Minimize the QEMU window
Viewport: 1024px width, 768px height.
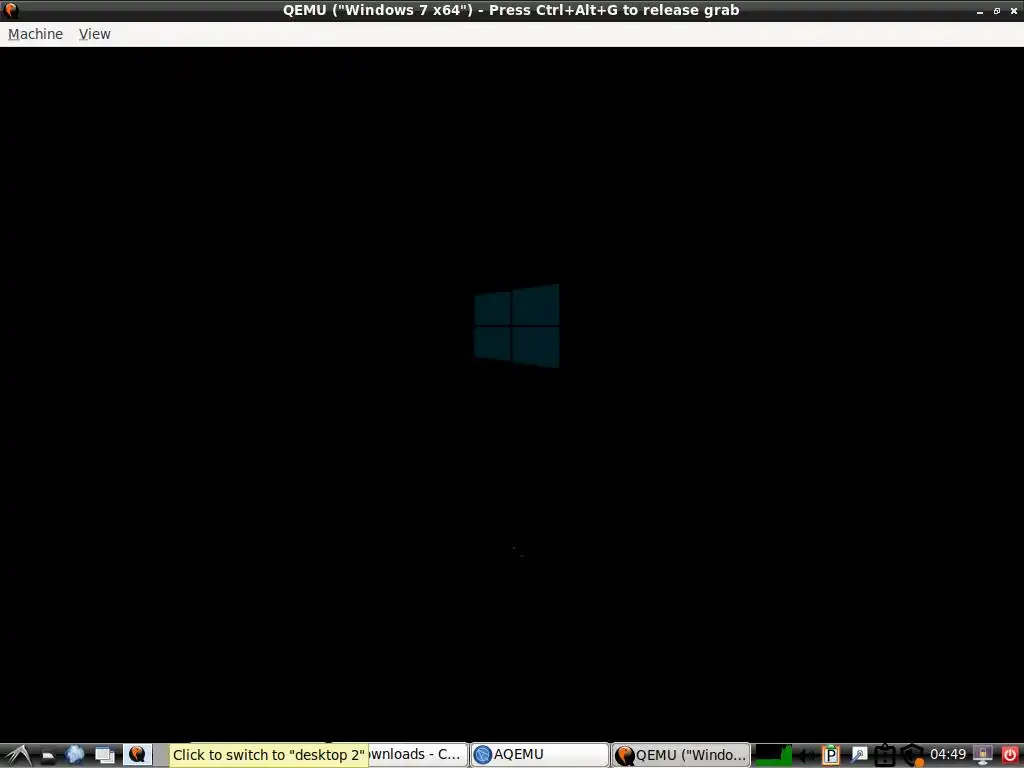point(980,11)
